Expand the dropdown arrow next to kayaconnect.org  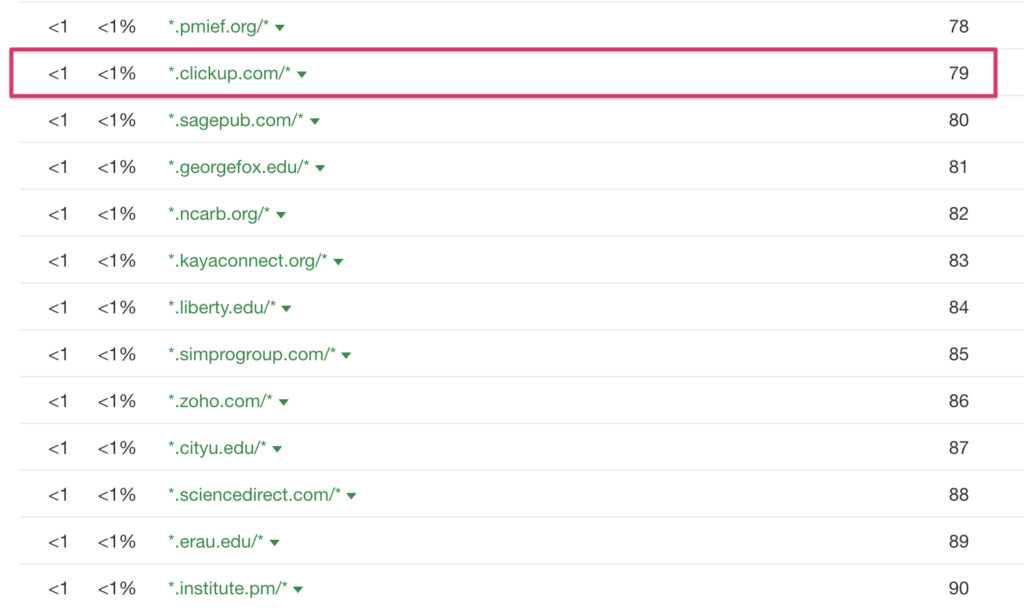[338, 262]
